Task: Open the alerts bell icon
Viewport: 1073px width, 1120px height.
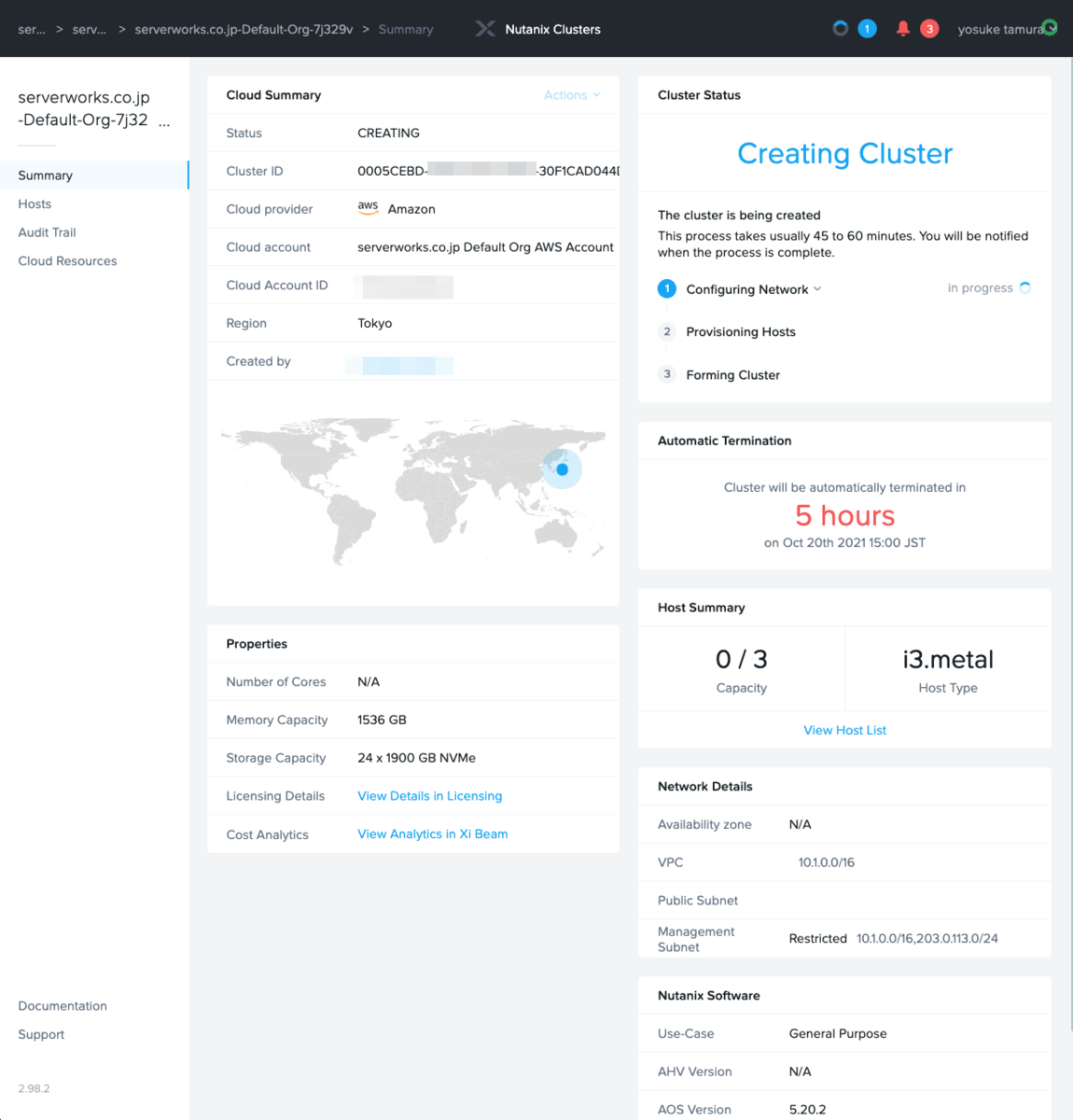Action: tap(903, 29)
